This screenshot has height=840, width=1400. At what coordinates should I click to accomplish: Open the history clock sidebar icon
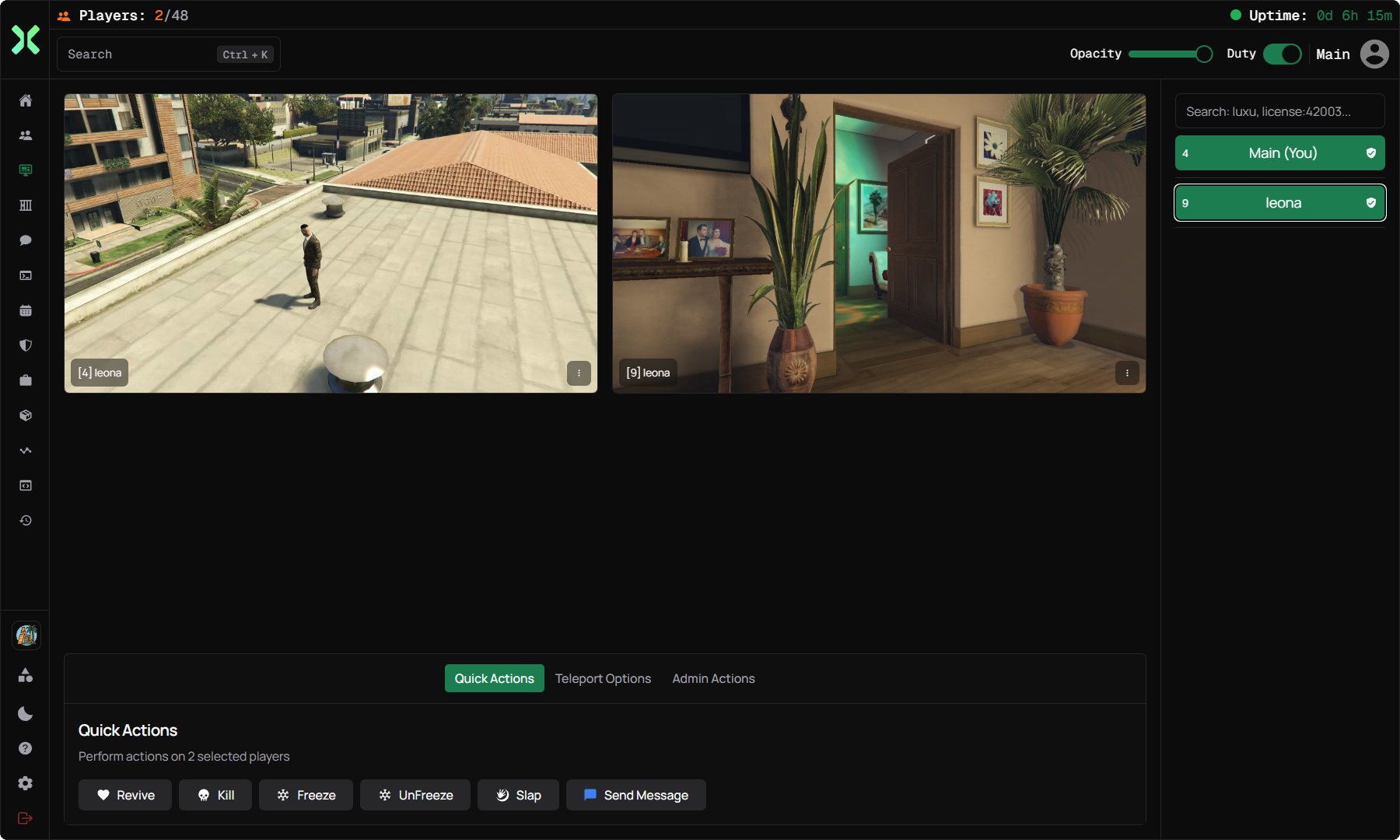click(26, 520)
